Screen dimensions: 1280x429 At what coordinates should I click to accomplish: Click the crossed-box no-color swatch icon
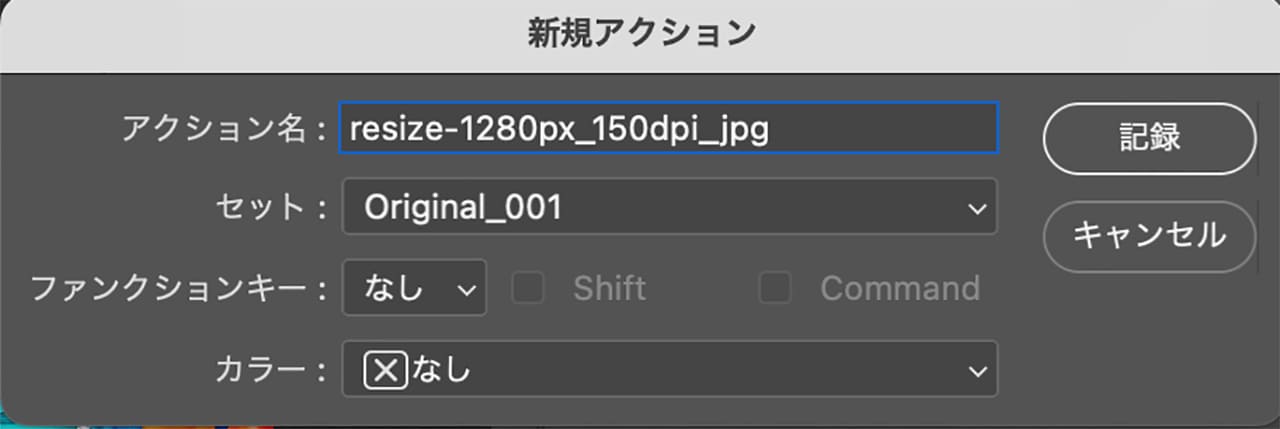click(x=386, y=371)
